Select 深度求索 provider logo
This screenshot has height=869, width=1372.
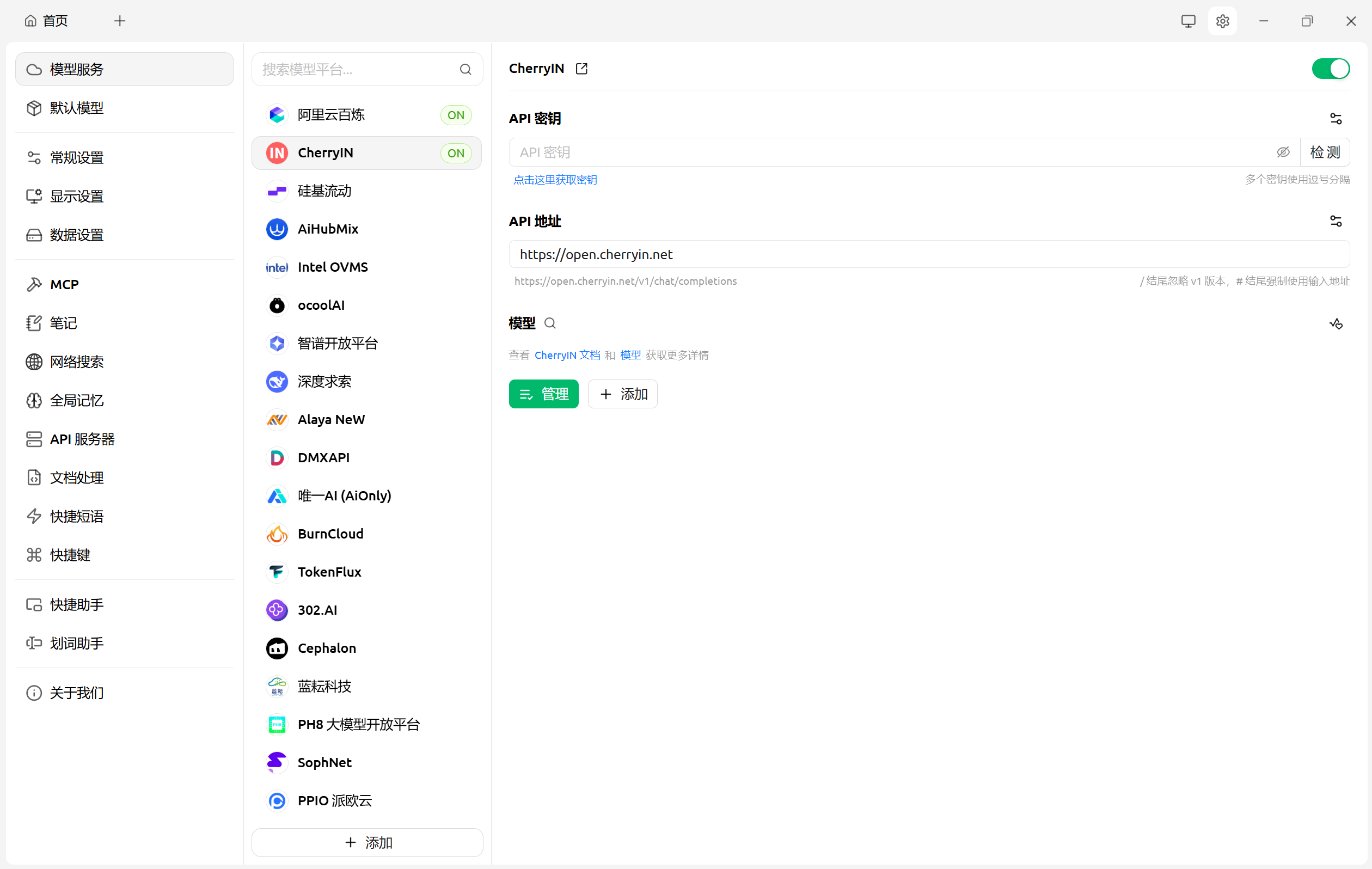coord(277,382)
